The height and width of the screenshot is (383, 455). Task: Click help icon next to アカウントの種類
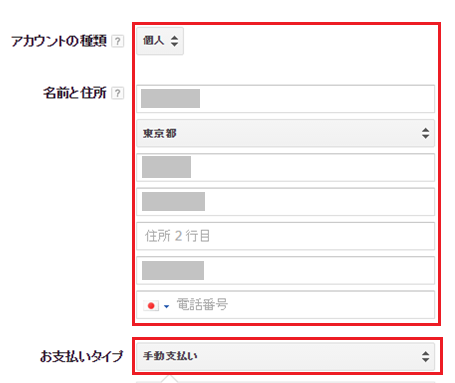117,41
